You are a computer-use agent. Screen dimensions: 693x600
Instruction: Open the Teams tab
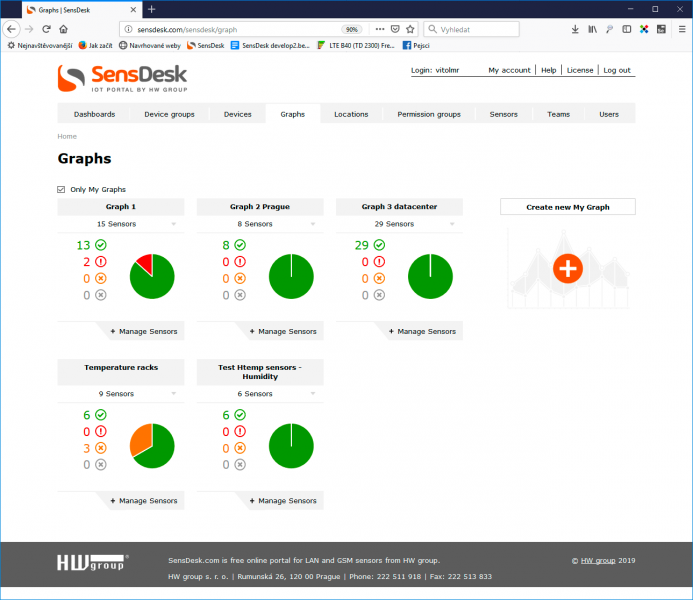click(558, 114)
